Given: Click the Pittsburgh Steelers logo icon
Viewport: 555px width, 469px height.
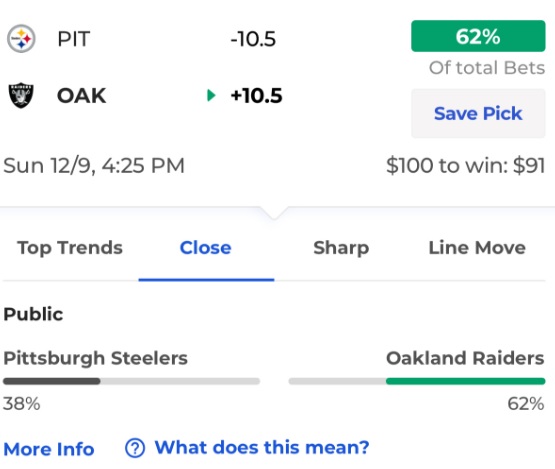Looking at the screenshot, I should (21, 39).
